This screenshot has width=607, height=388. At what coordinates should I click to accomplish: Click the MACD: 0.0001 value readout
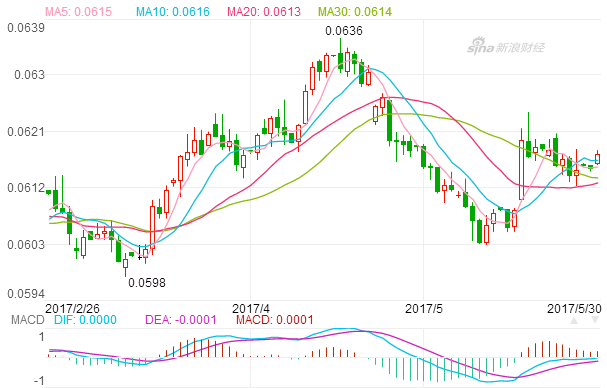click(x=275, y=320)
